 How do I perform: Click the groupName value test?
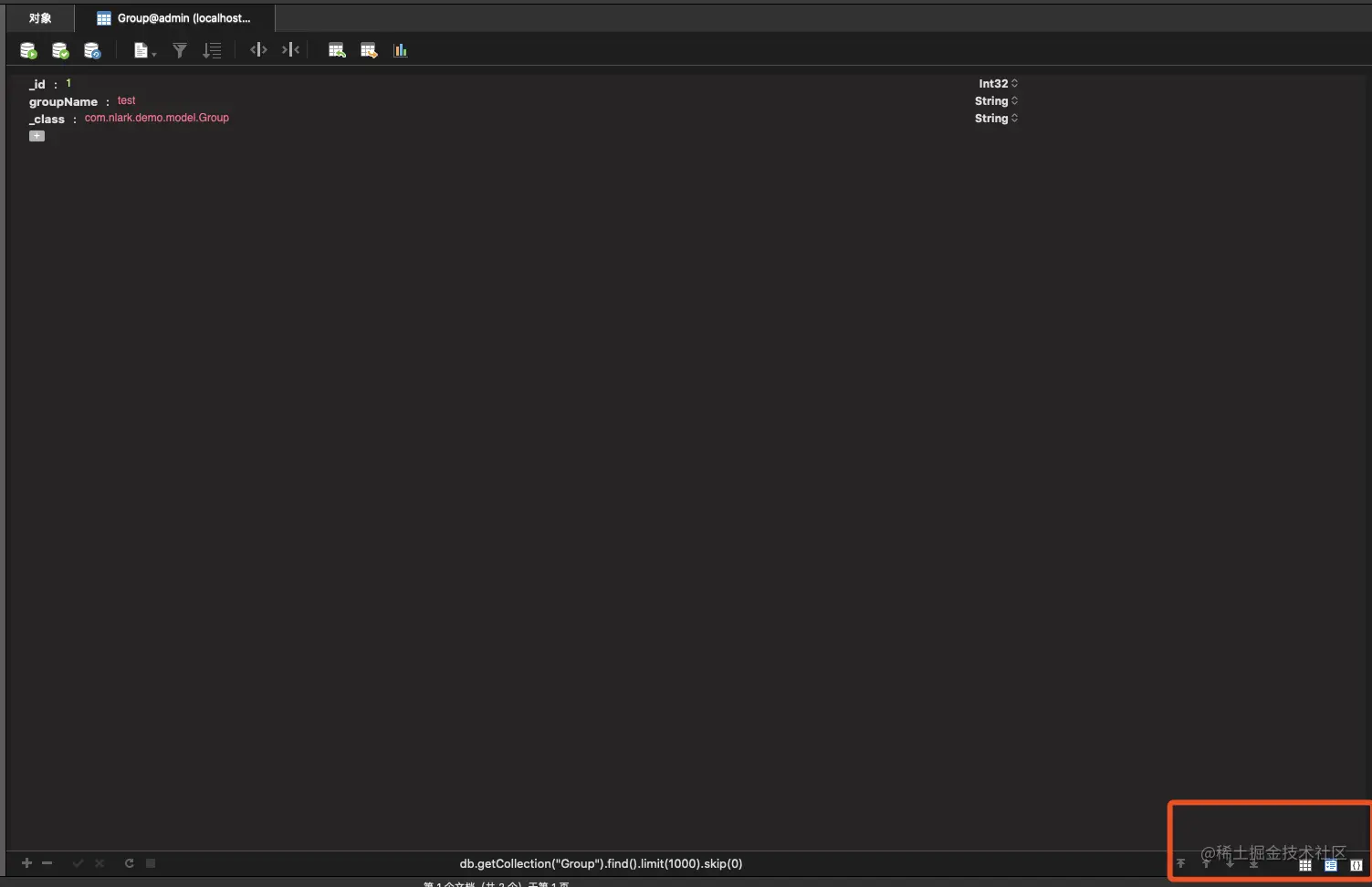[x=126, y=100]
